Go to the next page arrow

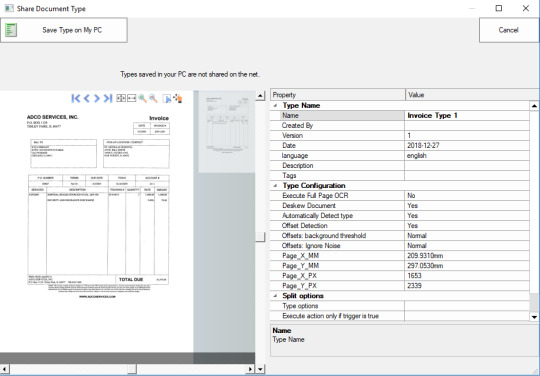(97, 98)
